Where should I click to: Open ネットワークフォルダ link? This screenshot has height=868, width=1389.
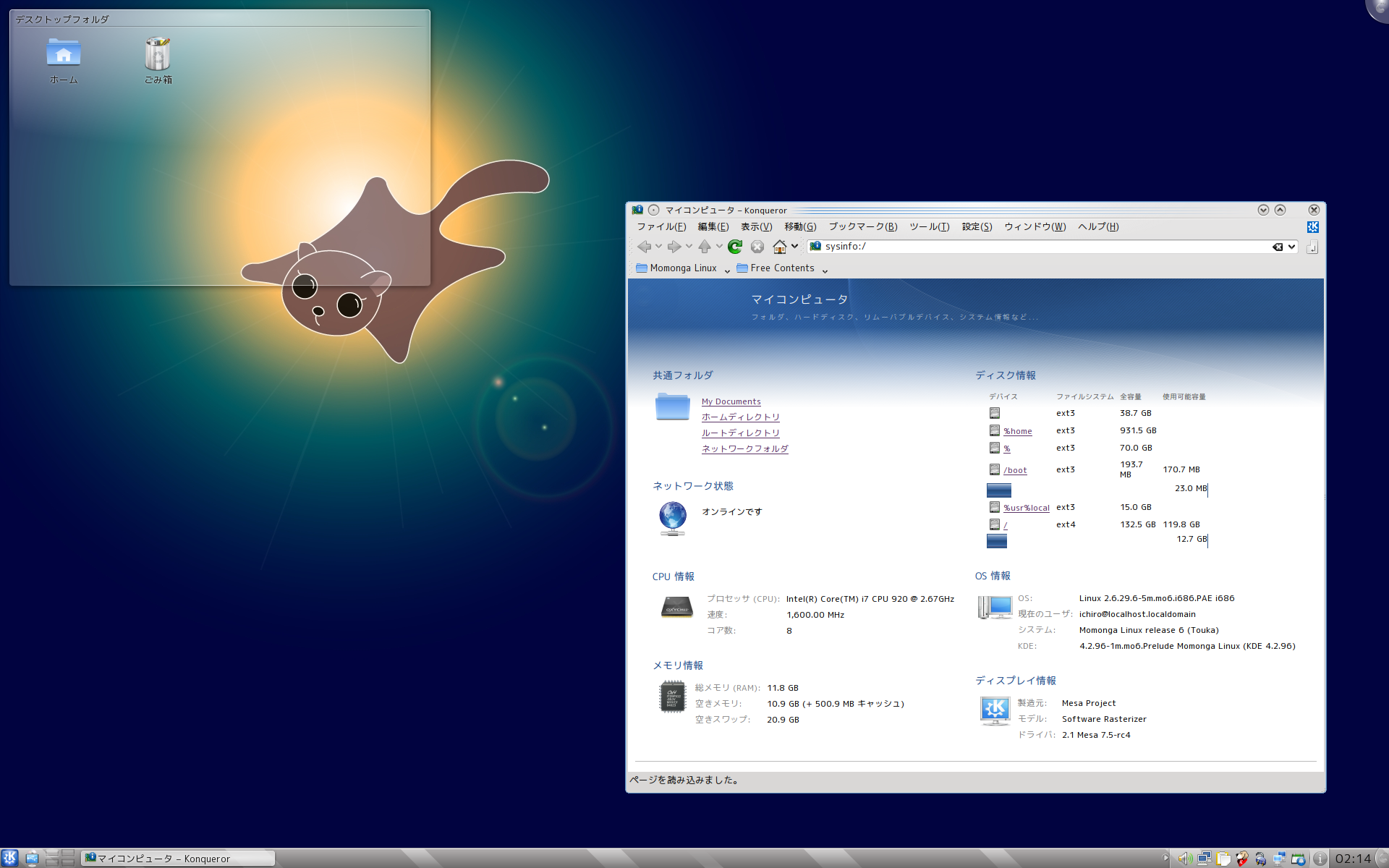(745, 449)
